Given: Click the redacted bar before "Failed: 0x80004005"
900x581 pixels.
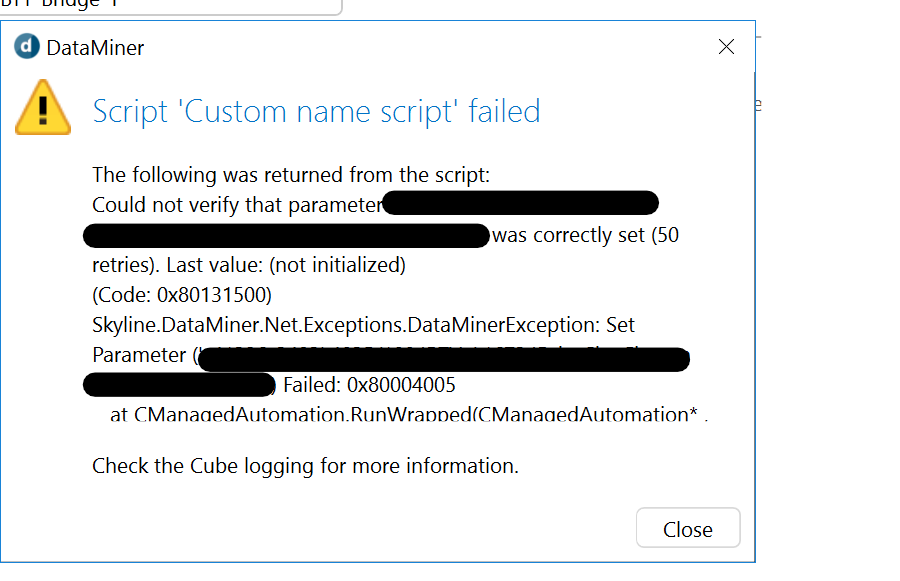Looking at the screenshot, I should (180, 385).
